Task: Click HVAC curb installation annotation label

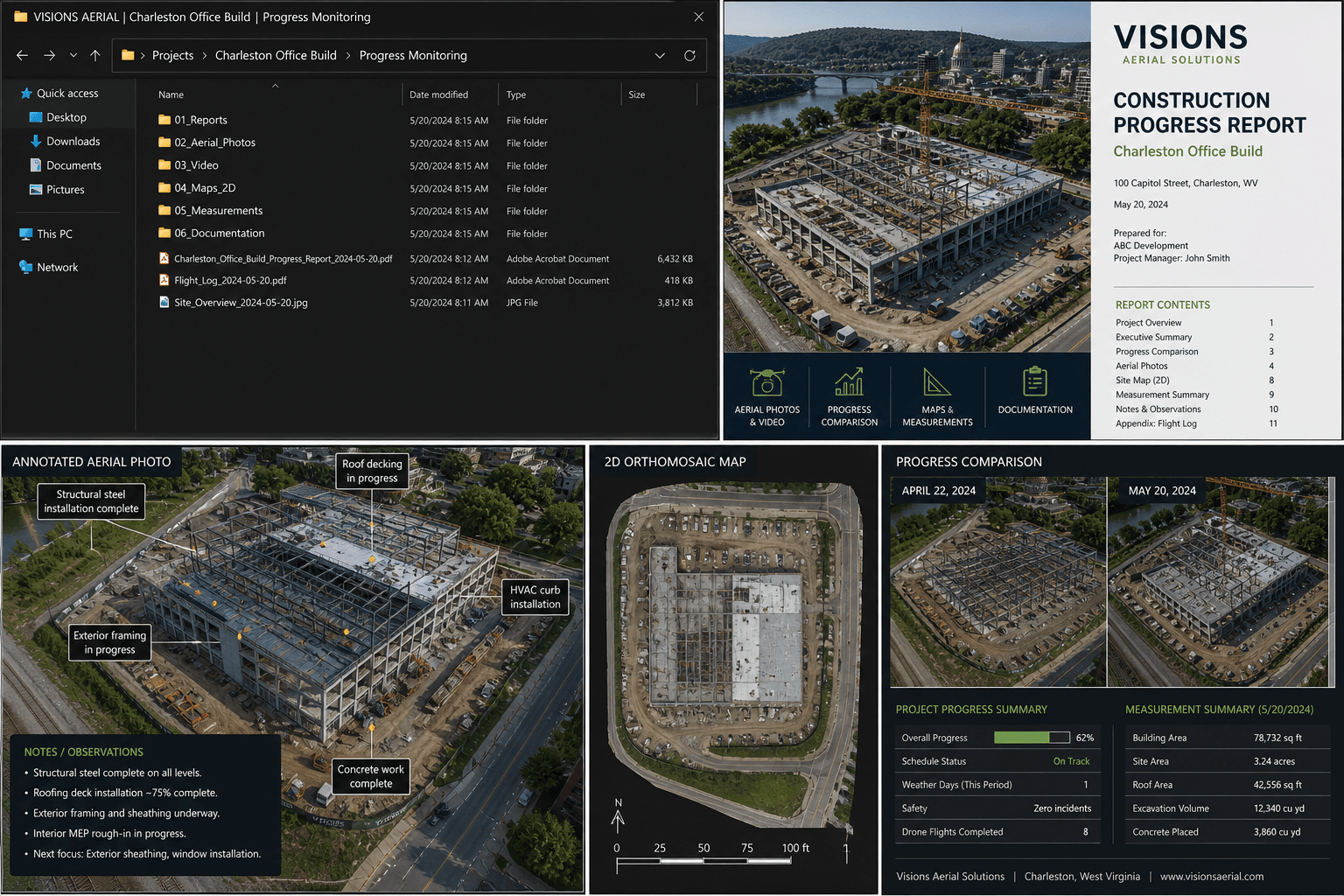Action: (x=535, y=597)
